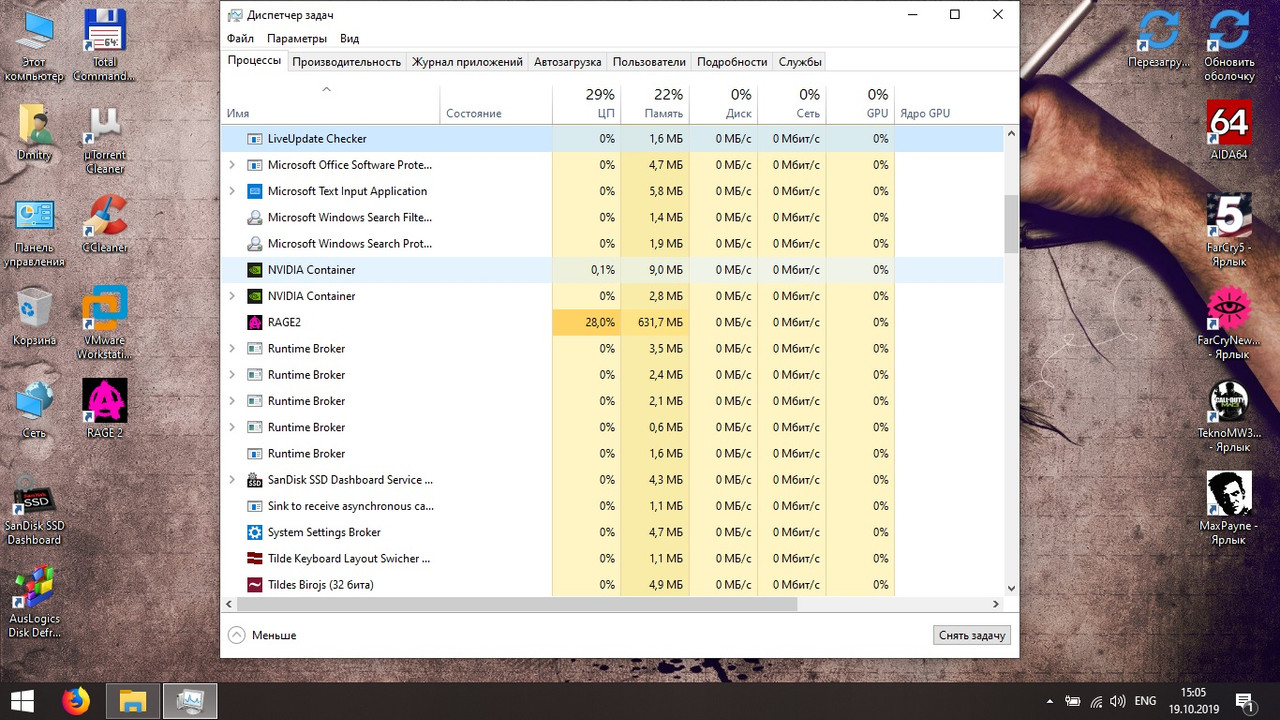Viewport: 1280px width, 720px height.
Task: Select the CCleaner desktop icon
Action: click(104, 222)
